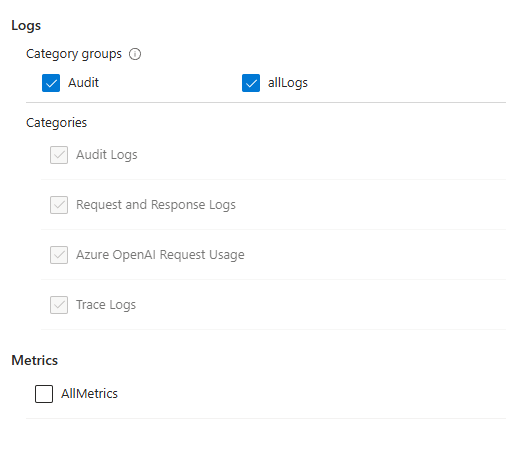The height and width of the screenshot is (455, 506).
Task: Uncheck the Audit category group checkbox
Action: coord(51,83)
